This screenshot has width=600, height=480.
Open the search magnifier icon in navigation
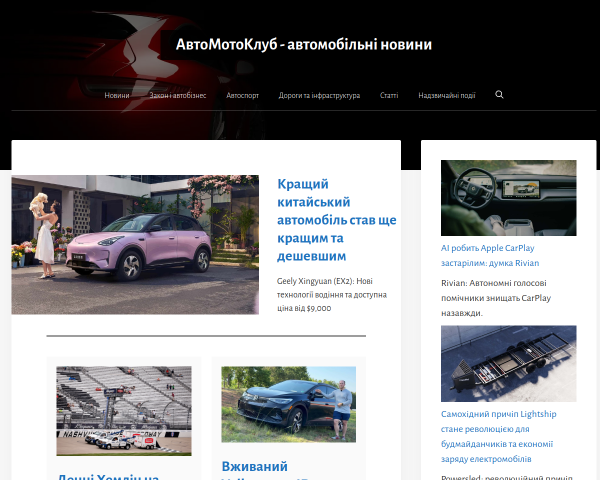499,95
